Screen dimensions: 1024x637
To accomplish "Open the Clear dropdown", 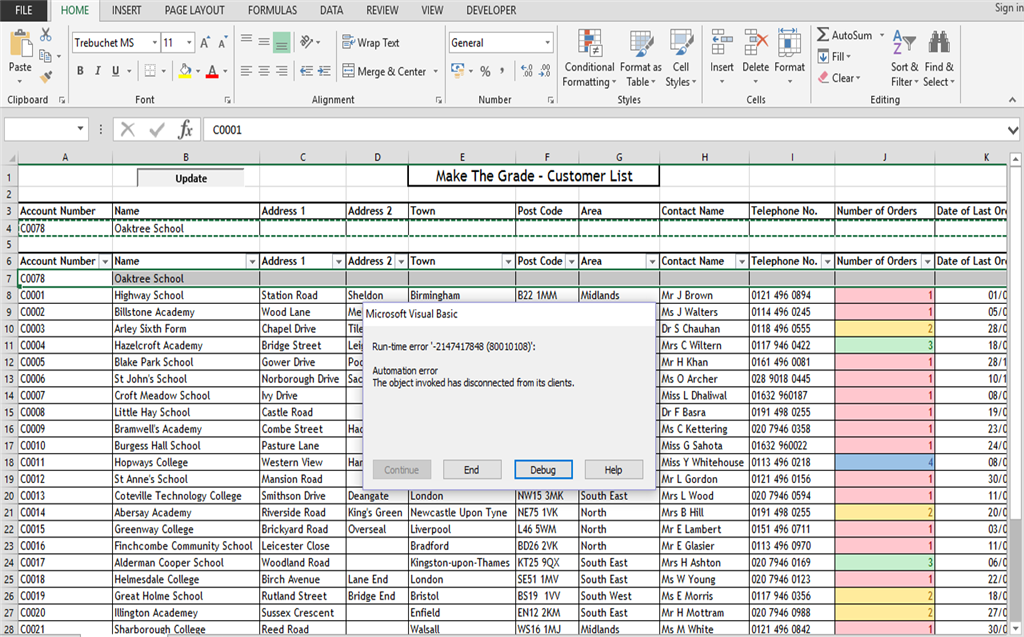I will pyautogui.click(x=839, y=78).
